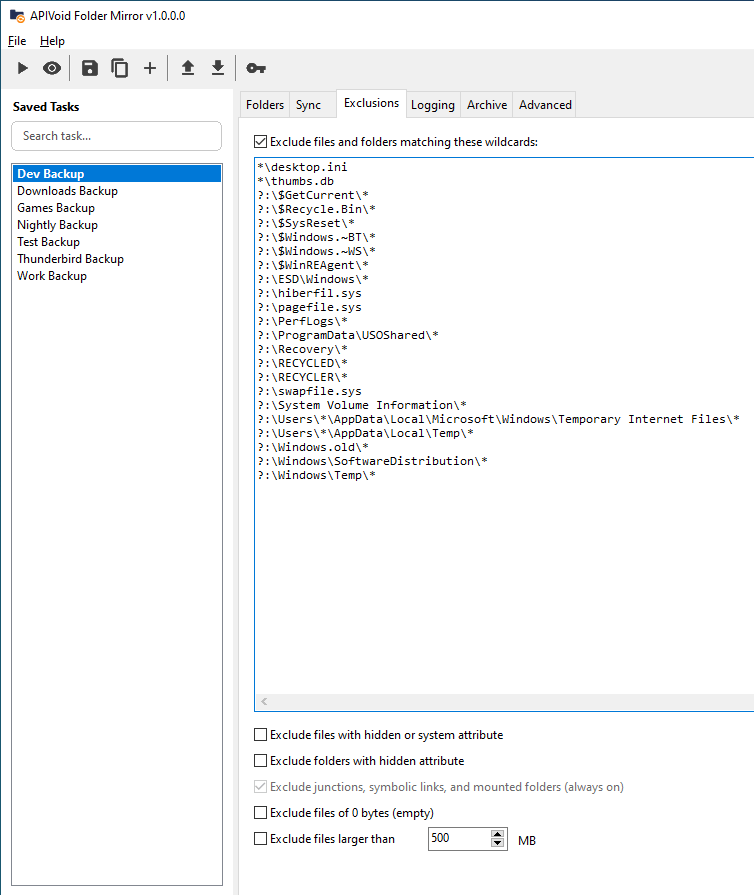Duplicate task with the copy icon
The image size is (754, 895).
pyautogui.click(x=119, y=68)
